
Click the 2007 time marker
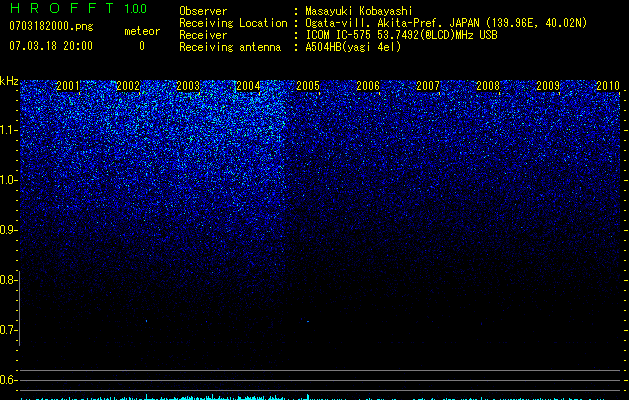[428, 86]
